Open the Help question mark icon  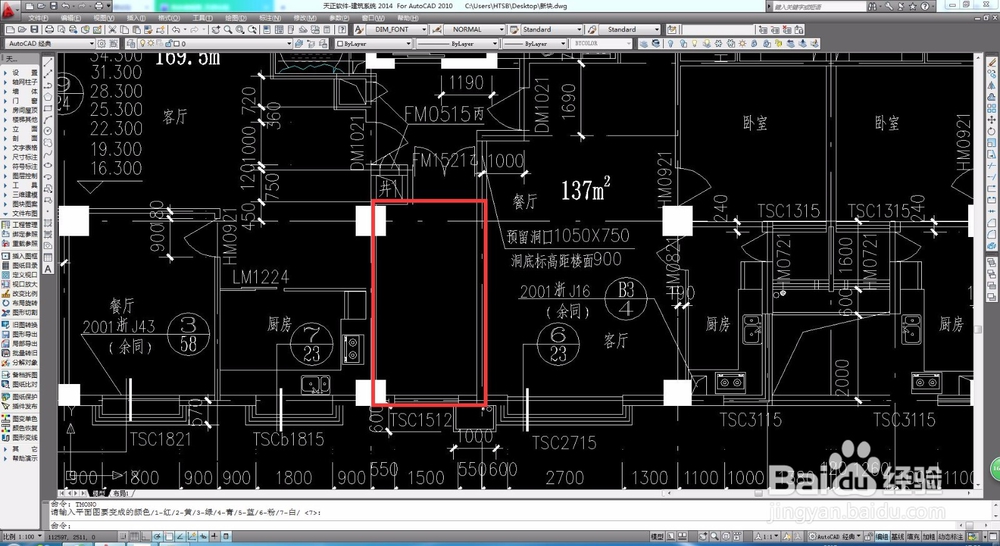pyautogui.click(x=342, y=29)
